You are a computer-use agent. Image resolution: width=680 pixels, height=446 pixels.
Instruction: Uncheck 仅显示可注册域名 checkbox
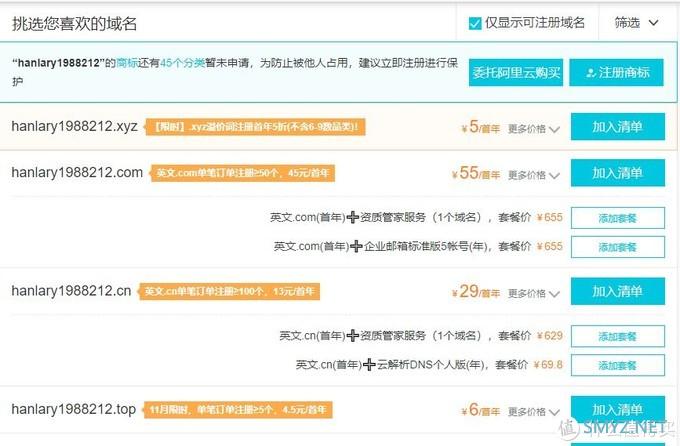(x=475, y=23)
